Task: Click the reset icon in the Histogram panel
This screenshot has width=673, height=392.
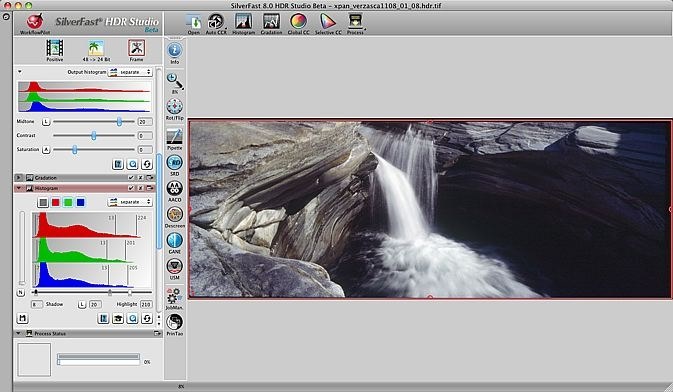Action: 147,319
